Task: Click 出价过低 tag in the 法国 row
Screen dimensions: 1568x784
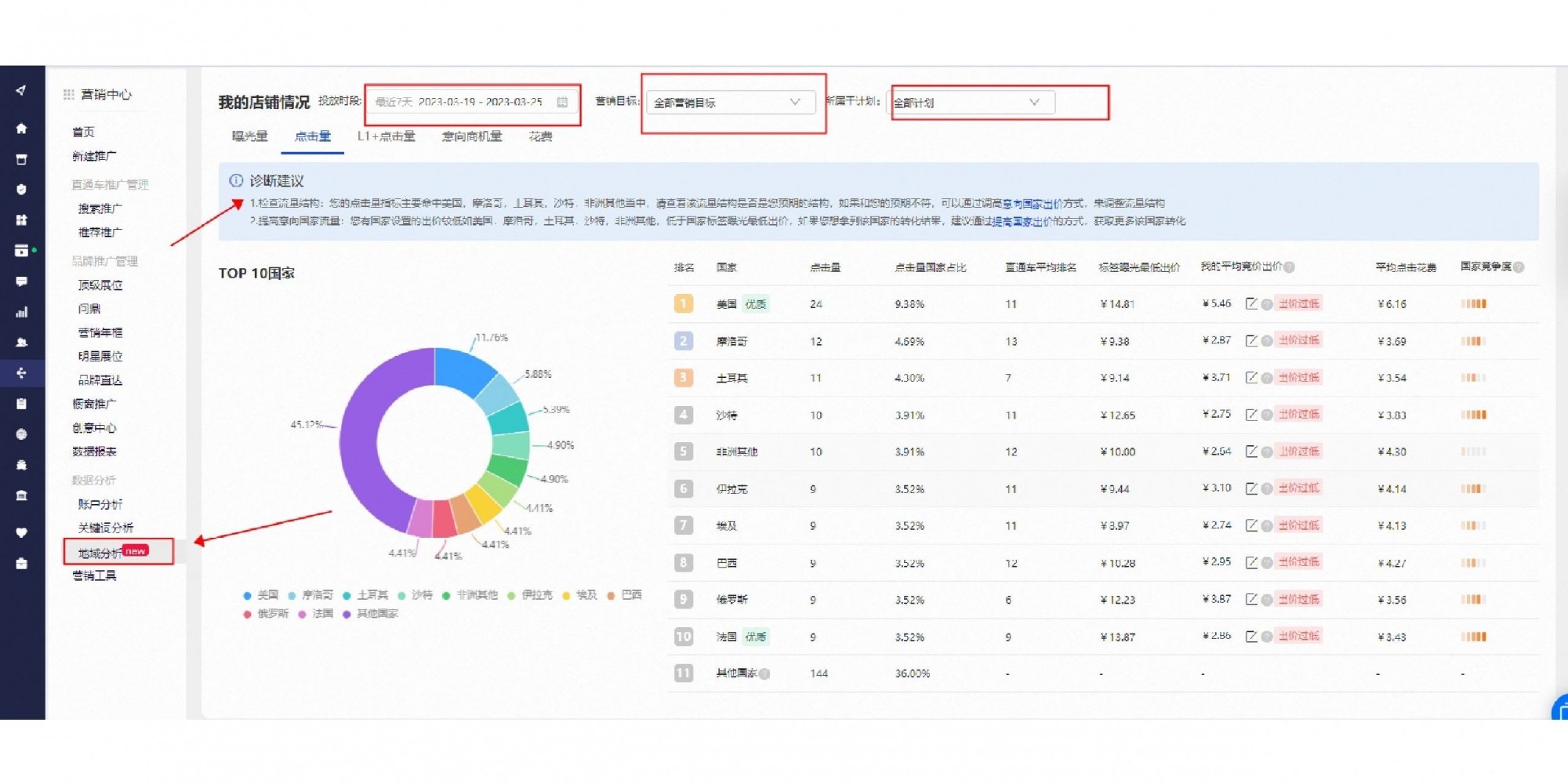Action: (x=1299, y=636)
